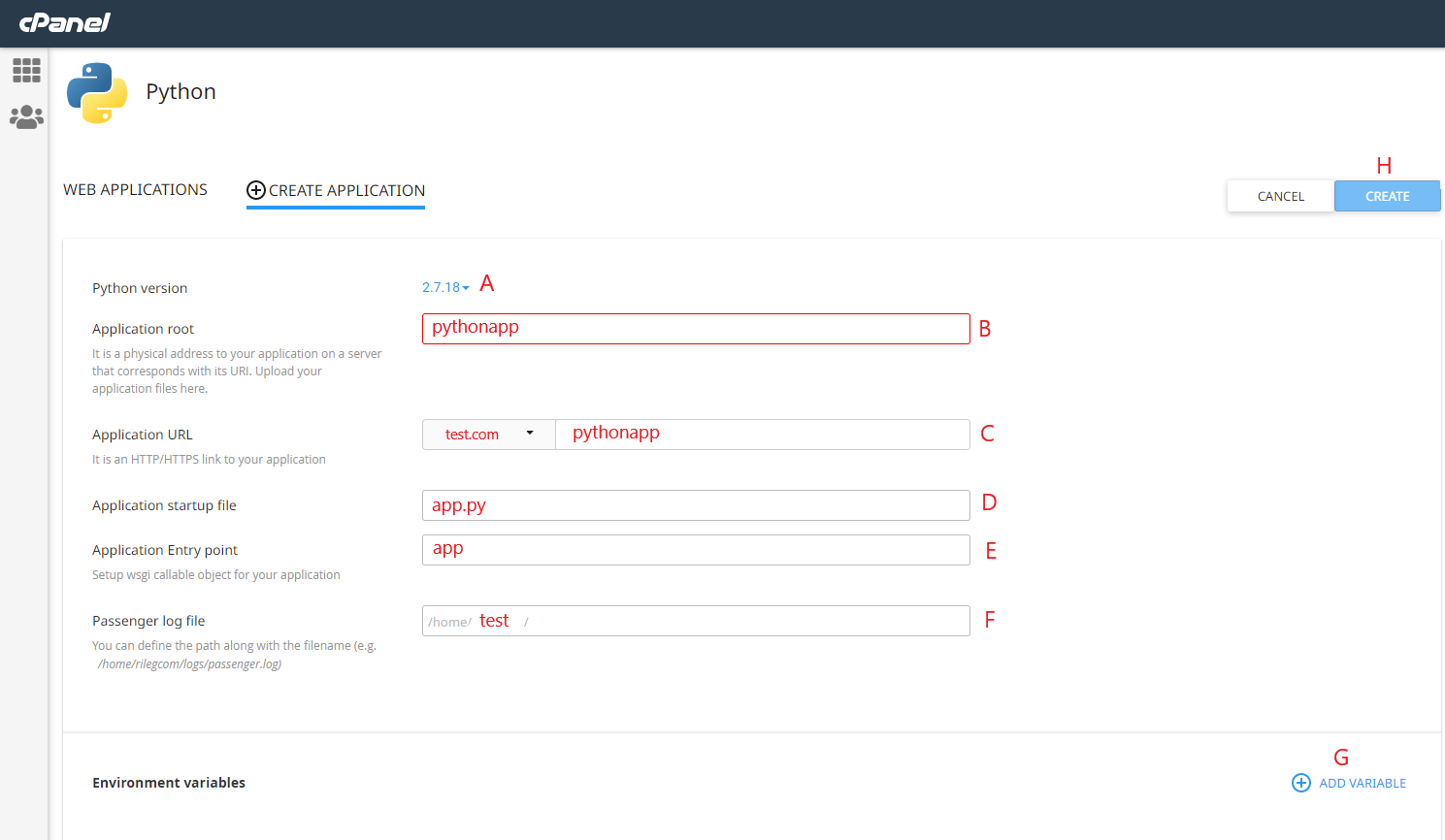Click the Python logo icon
1445x840 pixels.
[97, 93]
